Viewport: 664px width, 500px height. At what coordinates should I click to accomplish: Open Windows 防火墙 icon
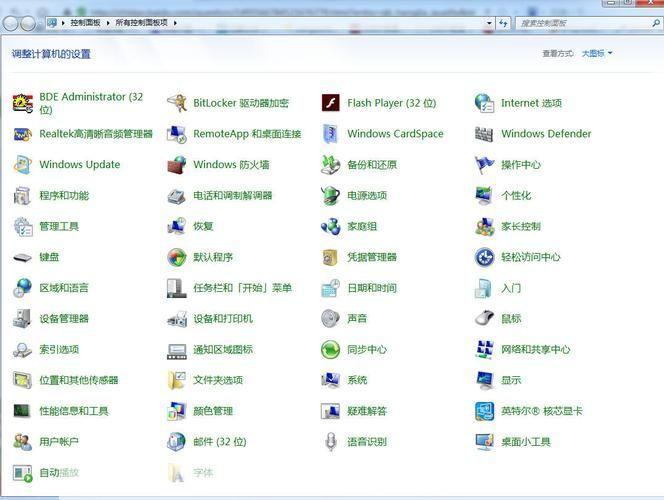(x=177, y=165)
